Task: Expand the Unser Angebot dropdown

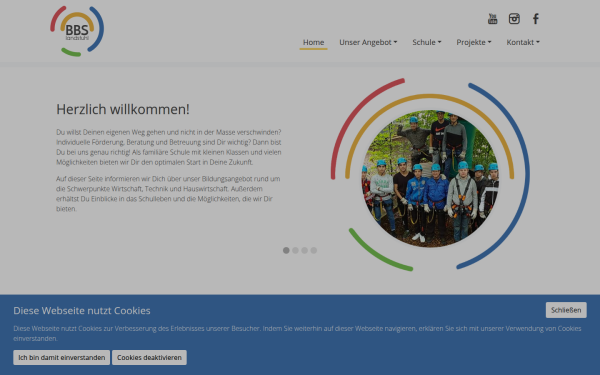Action: (x=368, y=42)
